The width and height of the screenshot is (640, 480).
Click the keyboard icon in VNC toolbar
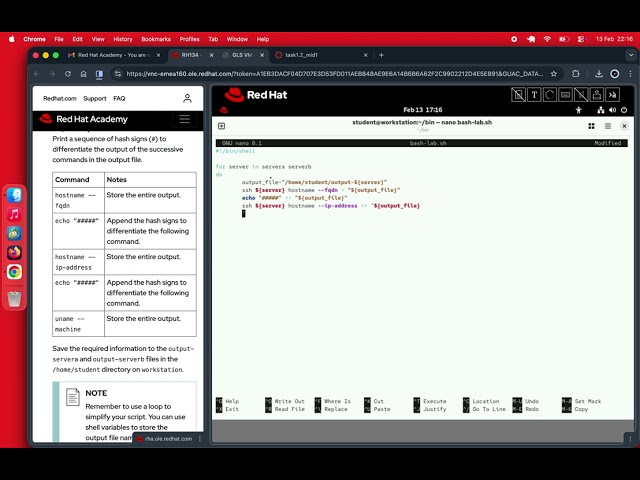point(565,95)
